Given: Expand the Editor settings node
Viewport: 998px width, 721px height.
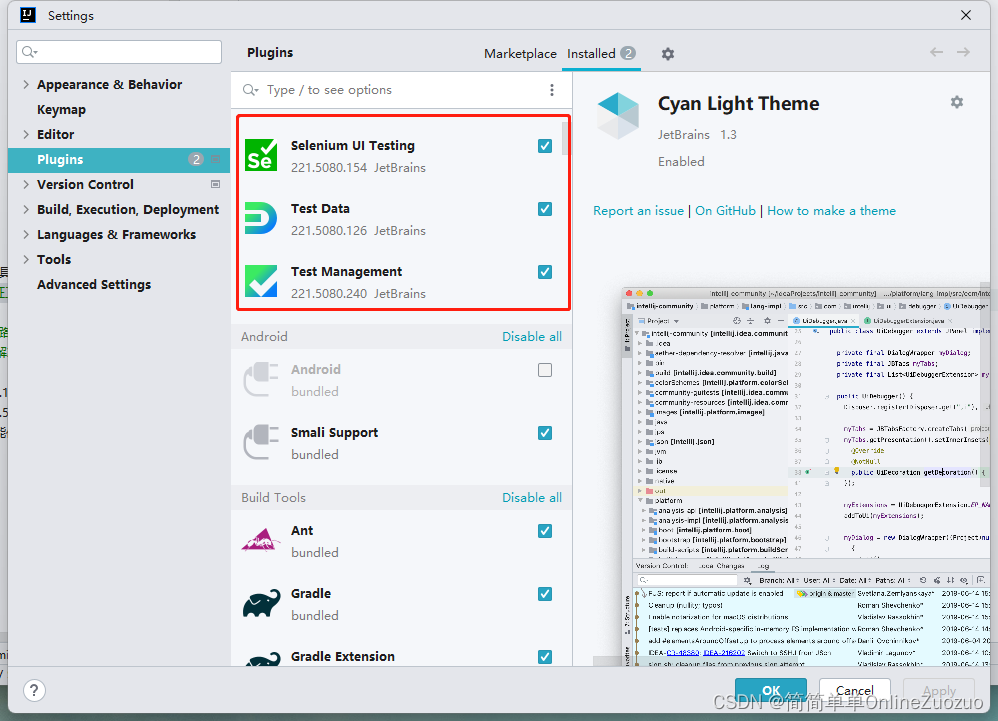Looking at the screenshot, I should (x=26, y=134).
